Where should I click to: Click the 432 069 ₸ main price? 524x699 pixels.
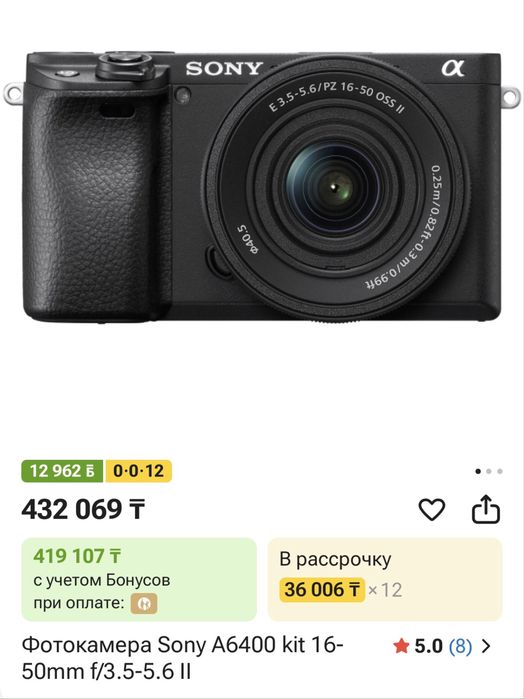click(83, 509)
